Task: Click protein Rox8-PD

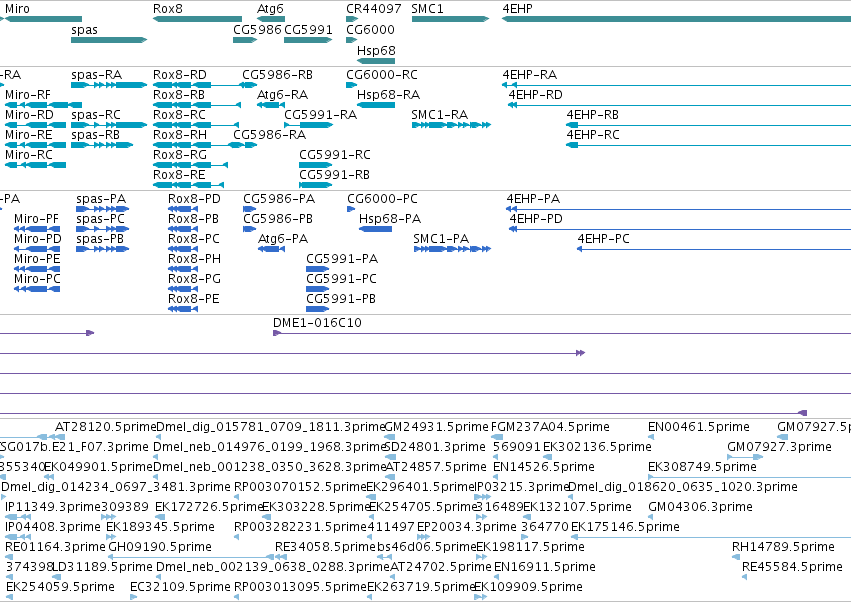Action: pyautogui.click(x=183, y=209)
